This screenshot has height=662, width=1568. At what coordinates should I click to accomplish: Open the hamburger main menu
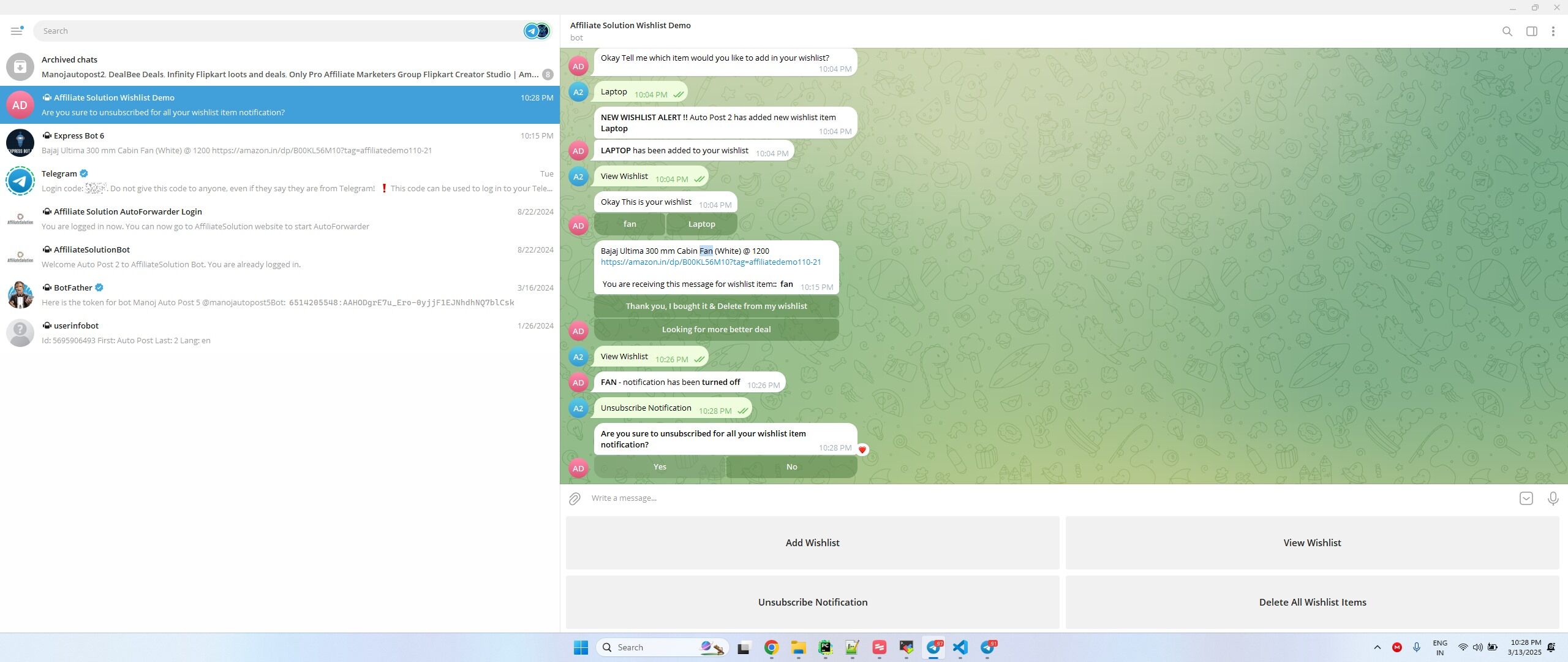click(x=17, y=31)
